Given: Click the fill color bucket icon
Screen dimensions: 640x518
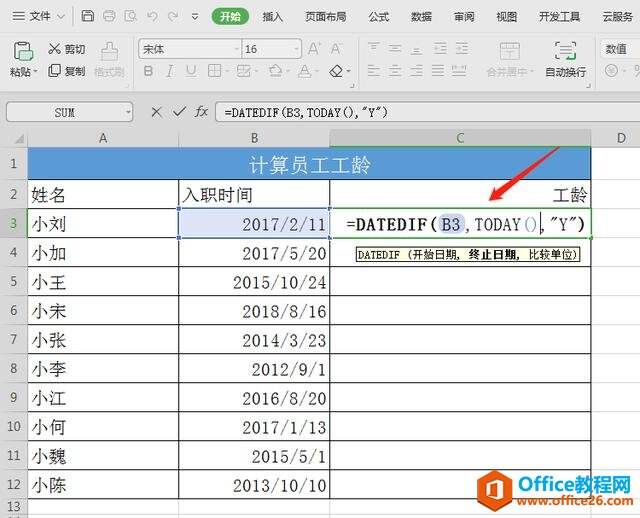Looking at the screenshot, I should 276,71.
